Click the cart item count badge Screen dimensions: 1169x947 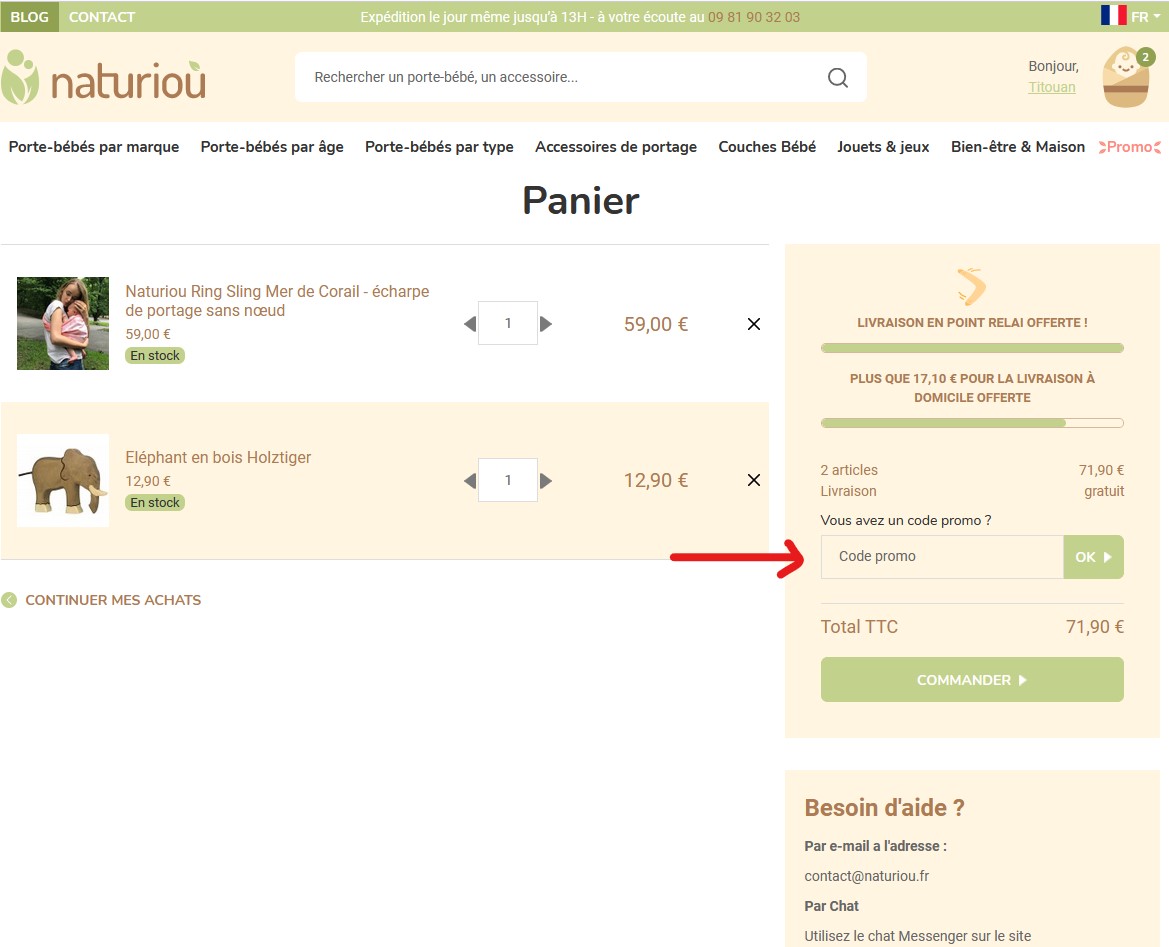pos(1146,57)
